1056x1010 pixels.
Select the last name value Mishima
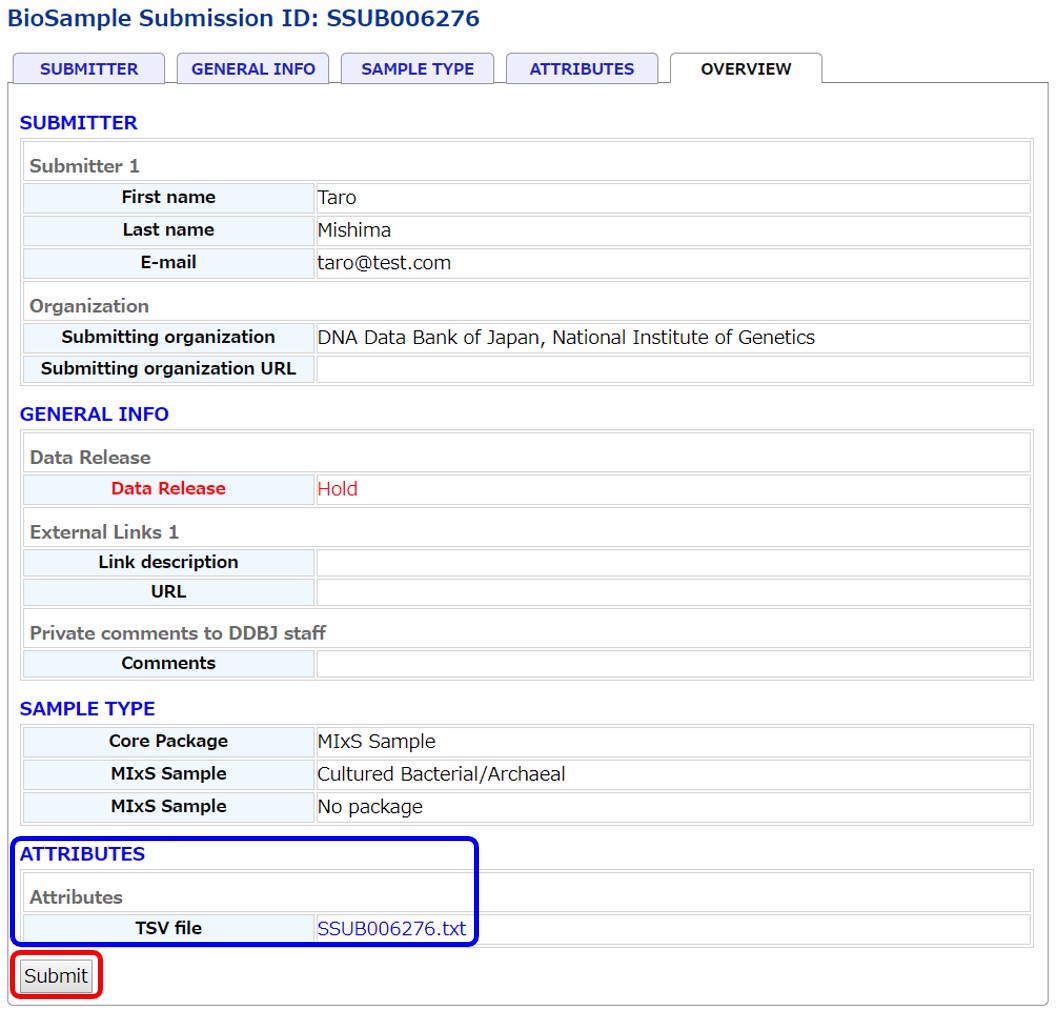tap(354, 230)
